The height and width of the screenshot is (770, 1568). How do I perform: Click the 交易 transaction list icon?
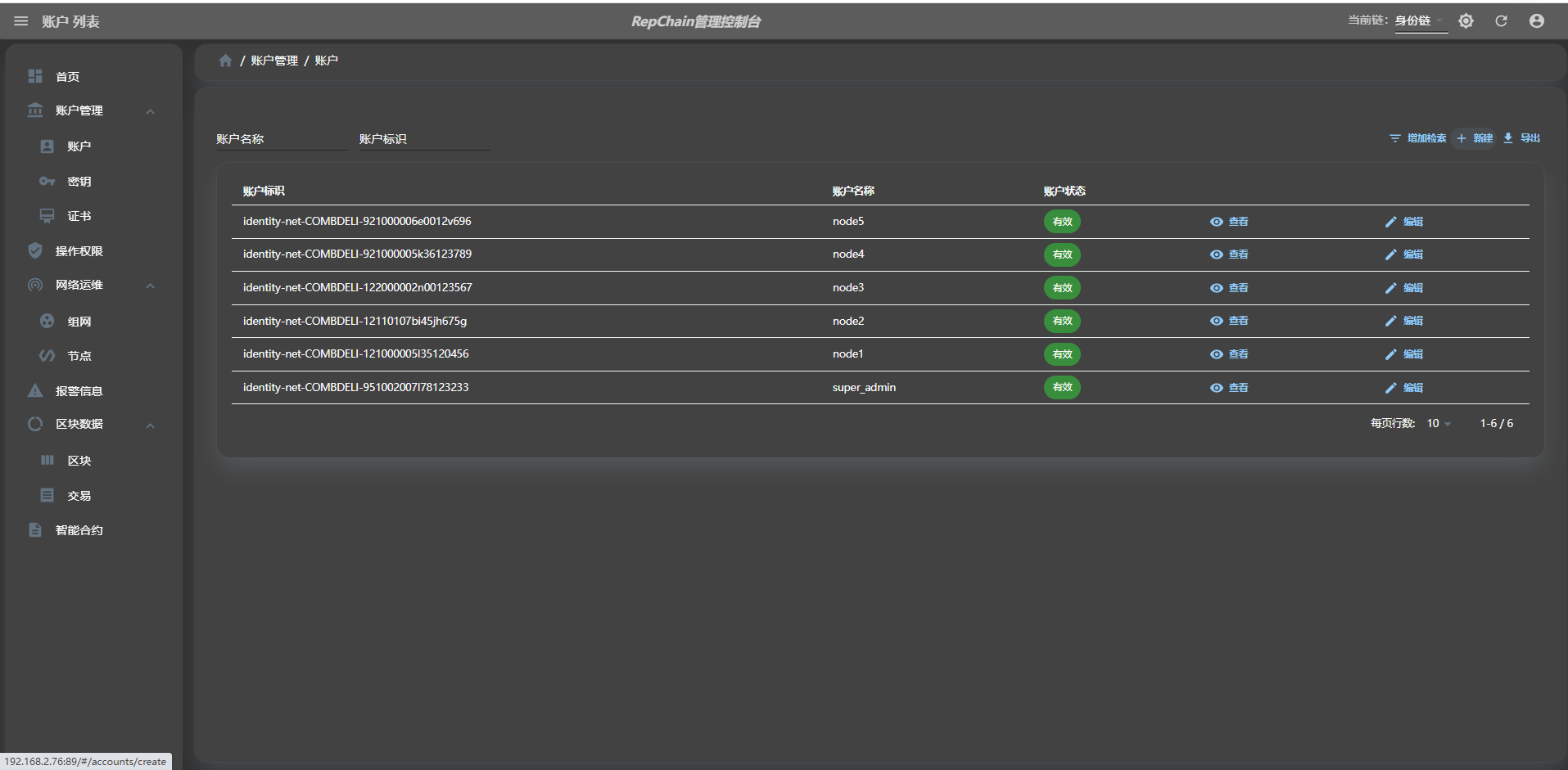tap(47, 495)
